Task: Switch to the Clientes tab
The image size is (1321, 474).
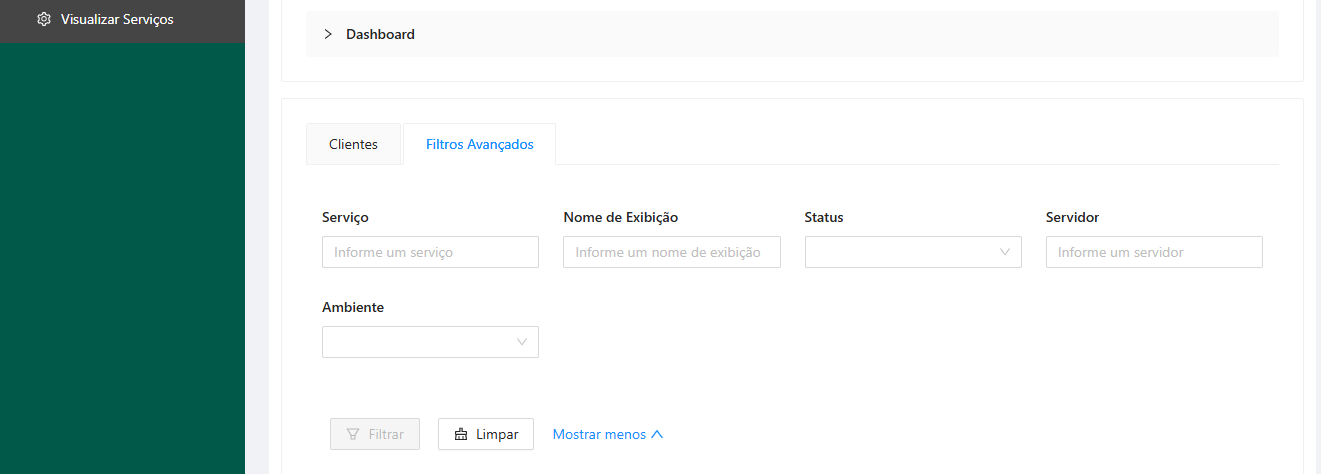Action: point(353,144)
